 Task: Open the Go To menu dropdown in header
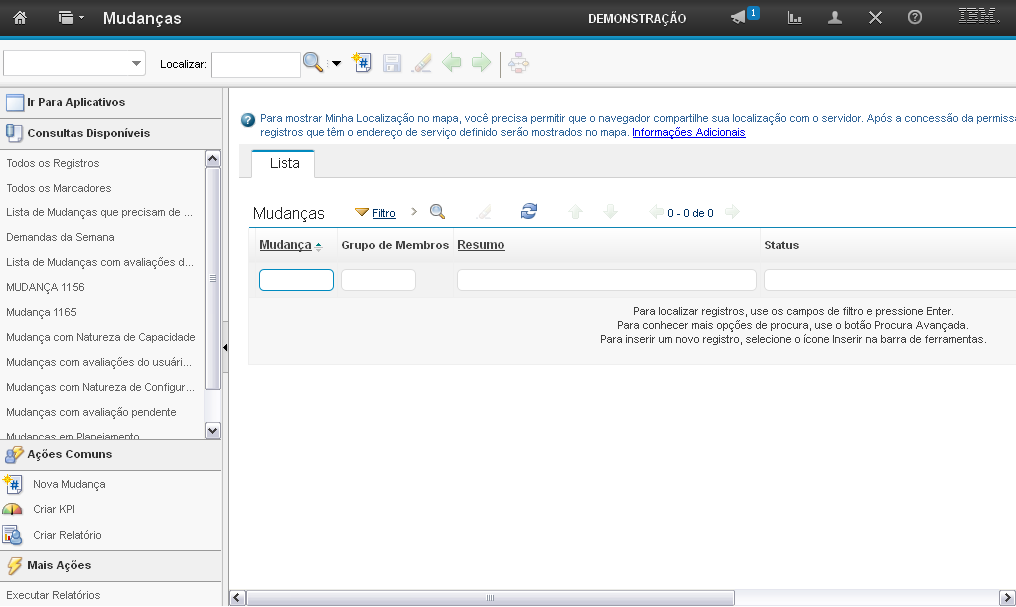70,18
